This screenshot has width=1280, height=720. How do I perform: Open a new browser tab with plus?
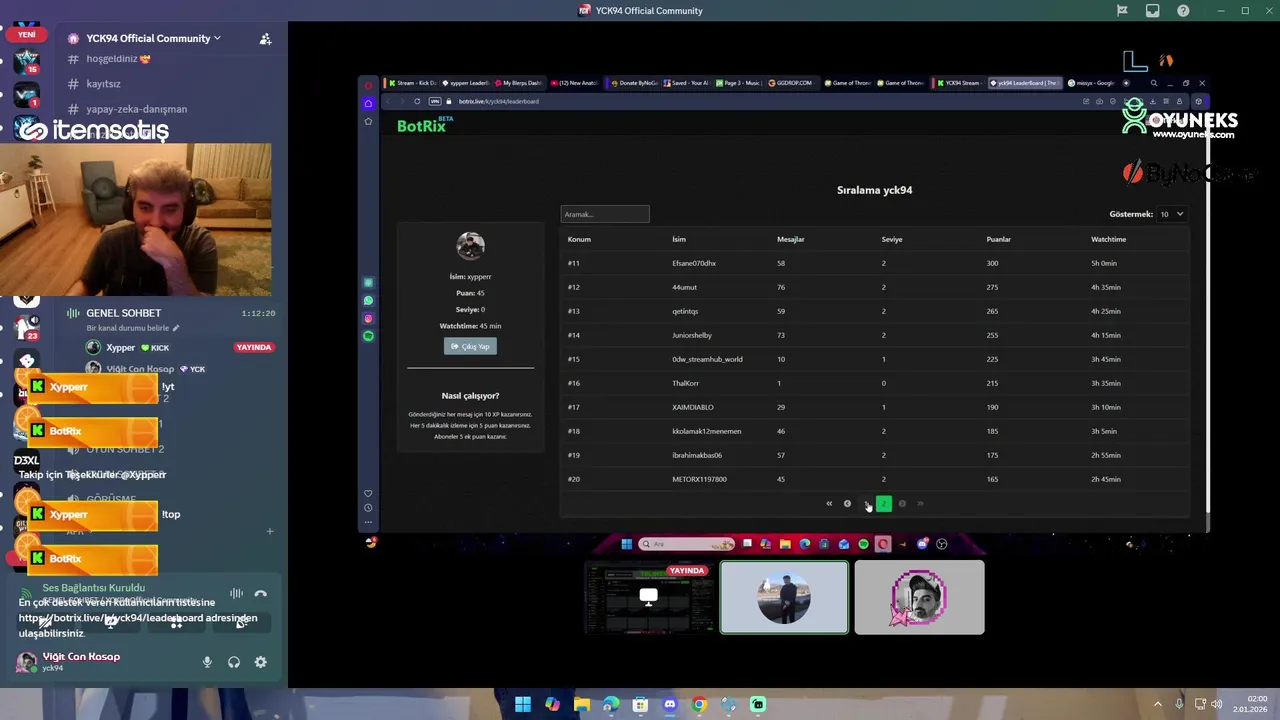tap(1126, 83)
